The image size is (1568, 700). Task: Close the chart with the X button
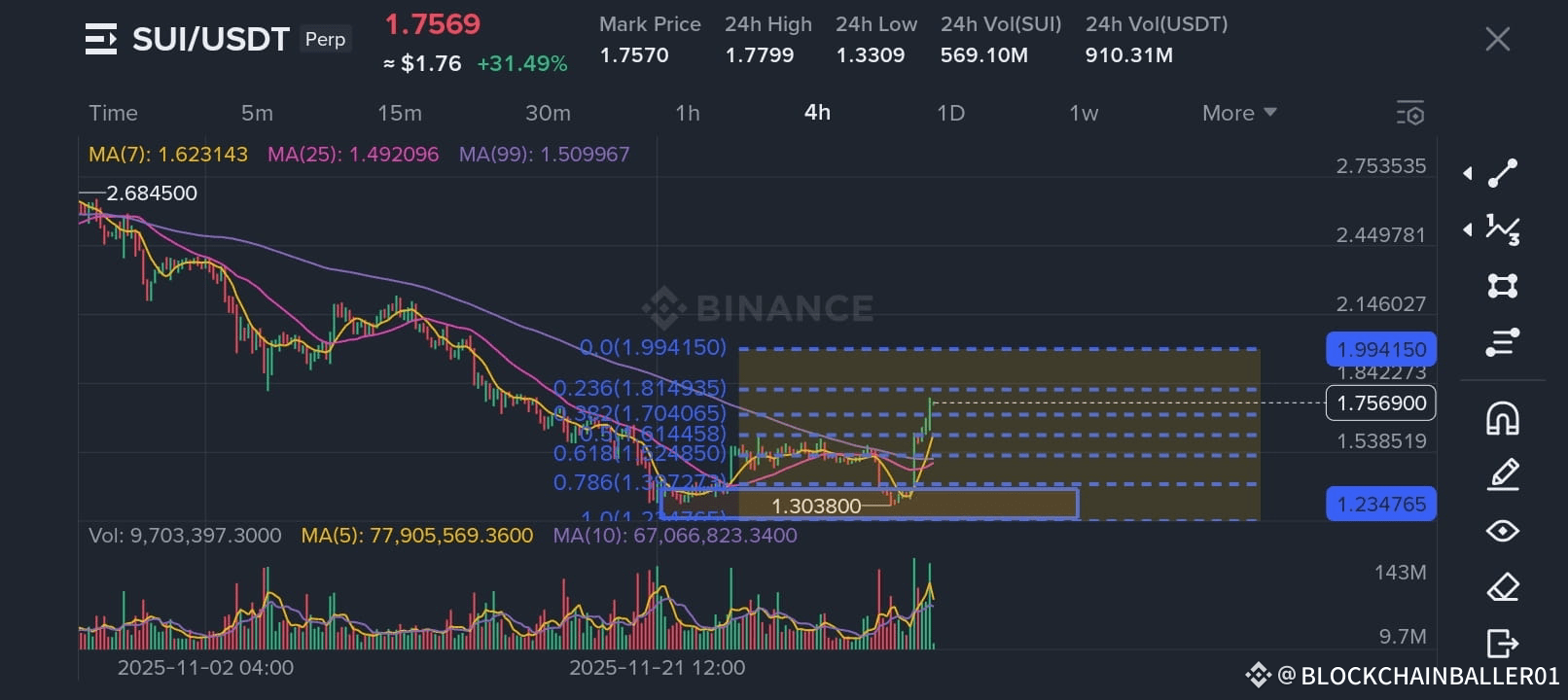click(x=1497, y=39)
